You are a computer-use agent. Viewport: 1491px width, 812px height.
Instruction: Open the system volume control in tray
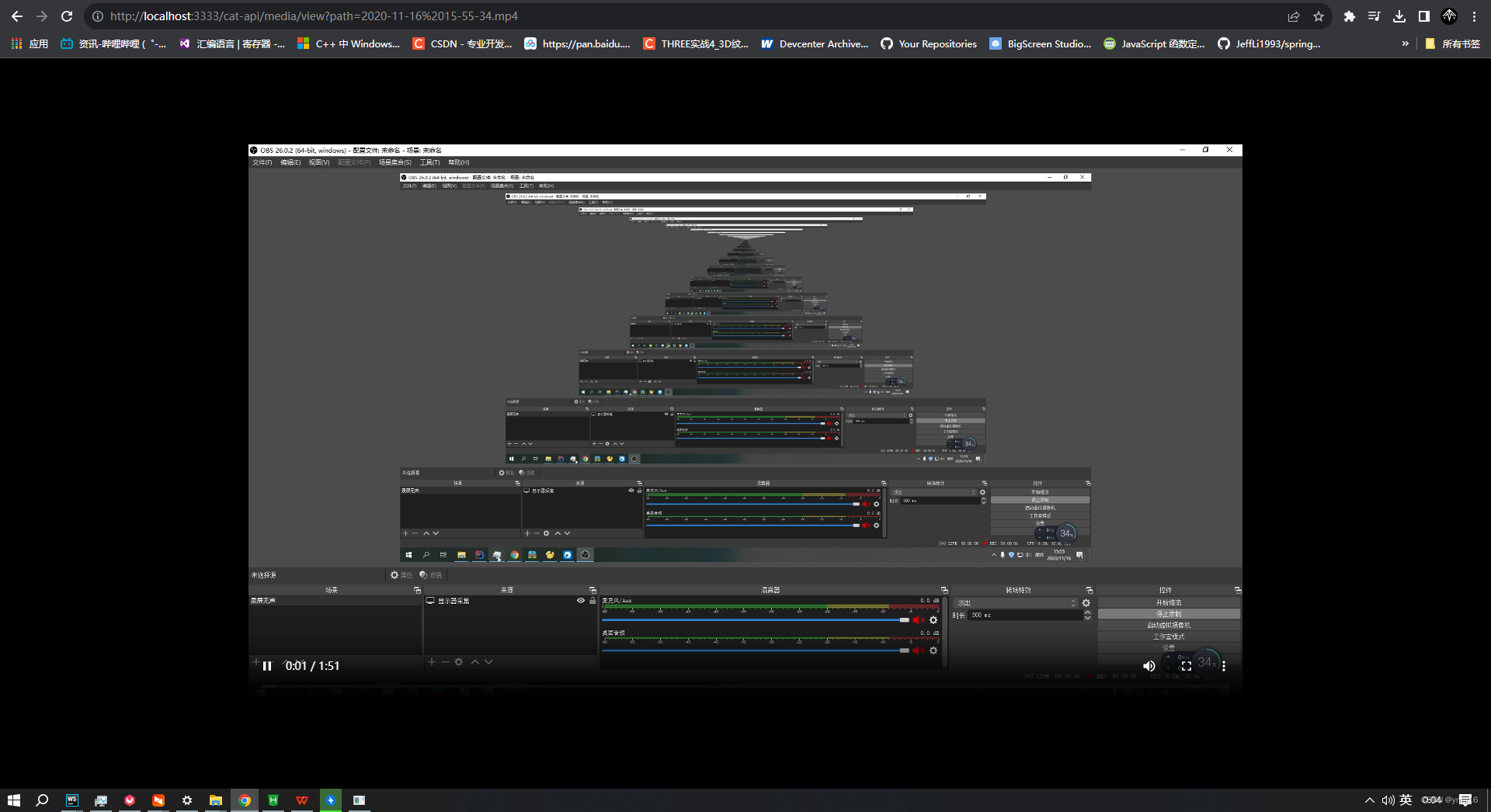[1388, 800]
